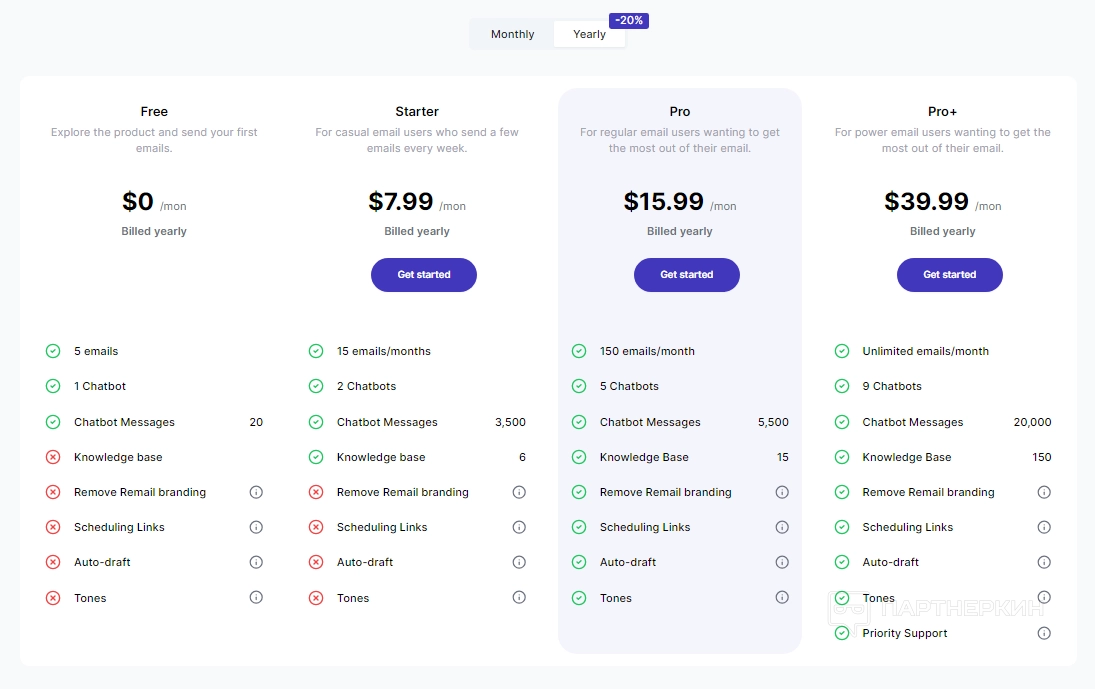The image size is (1095, 689).
Task: Click info icon beside Free plan Tones
Action: pos(256,597)
